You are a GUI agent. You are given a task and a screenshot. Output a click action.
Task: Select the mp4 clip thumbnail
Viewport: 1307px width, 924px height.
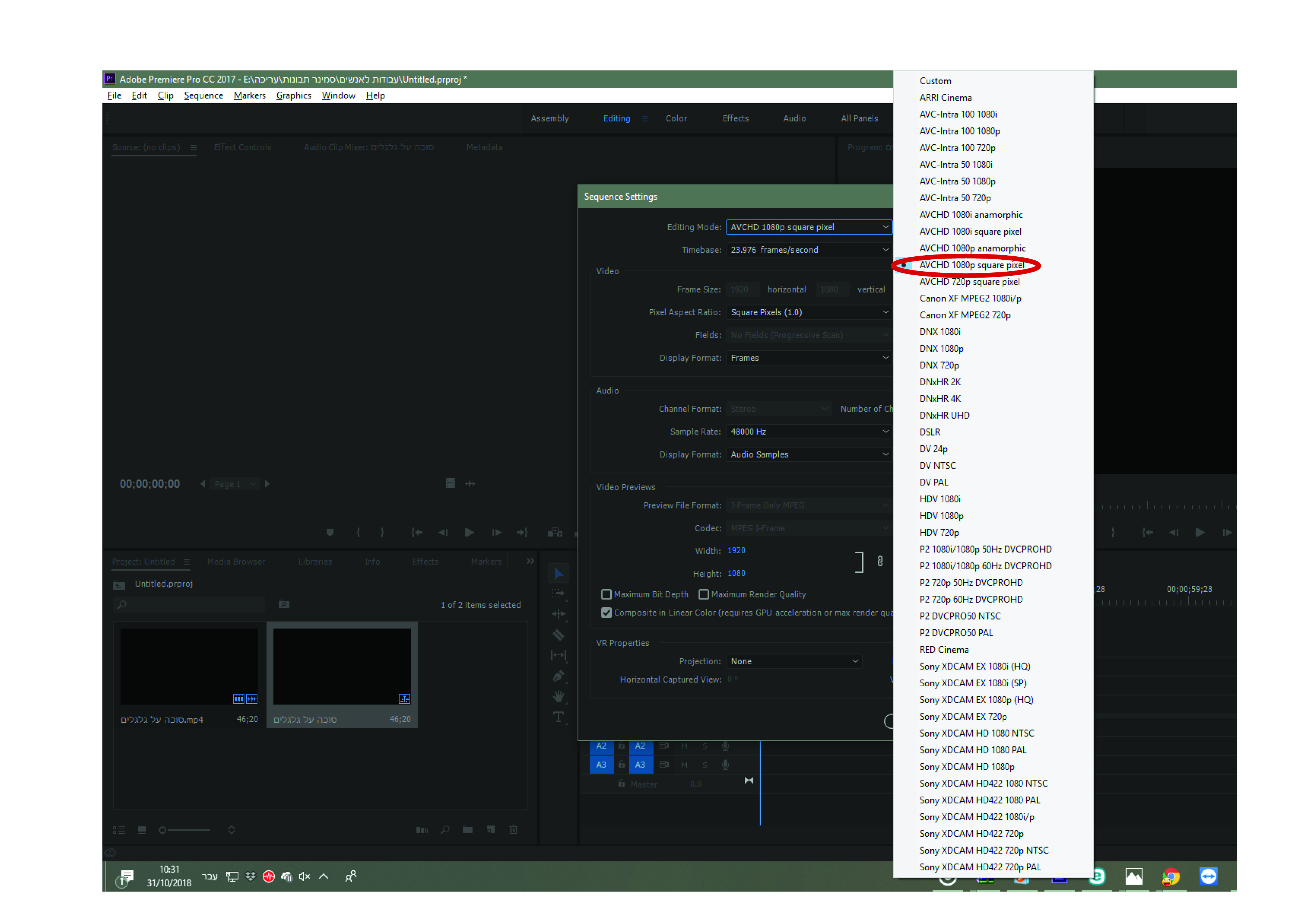coord(189,667)
